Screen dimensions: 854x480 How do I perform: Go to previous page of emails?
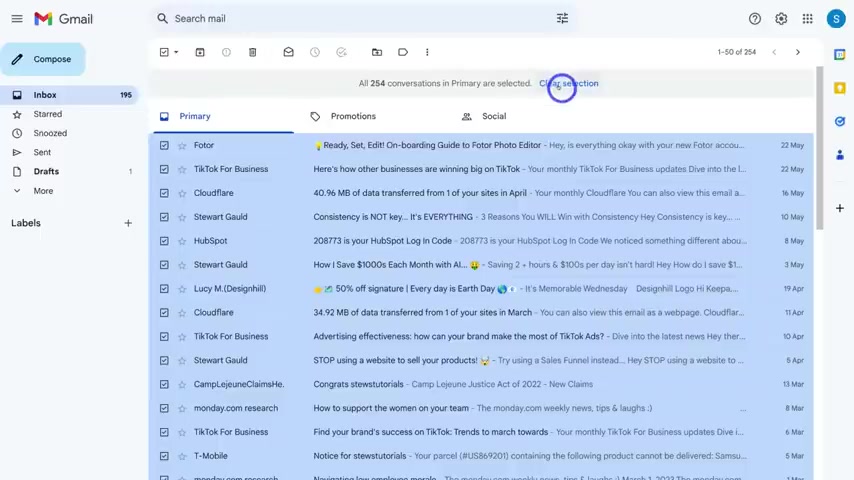point(774,52)
